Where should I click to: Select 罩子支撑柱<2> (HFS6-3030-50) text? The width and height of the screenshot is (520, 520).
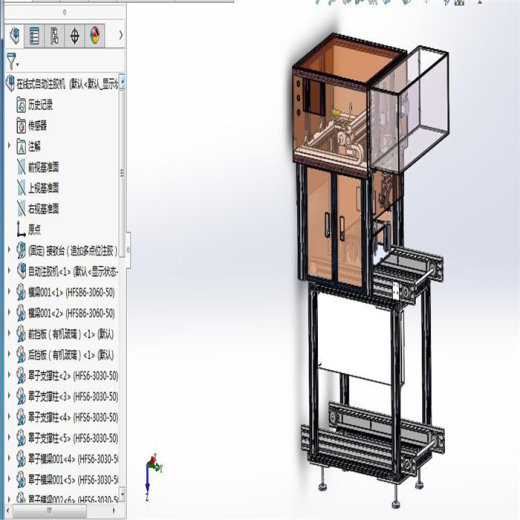(x=73, y=376)
